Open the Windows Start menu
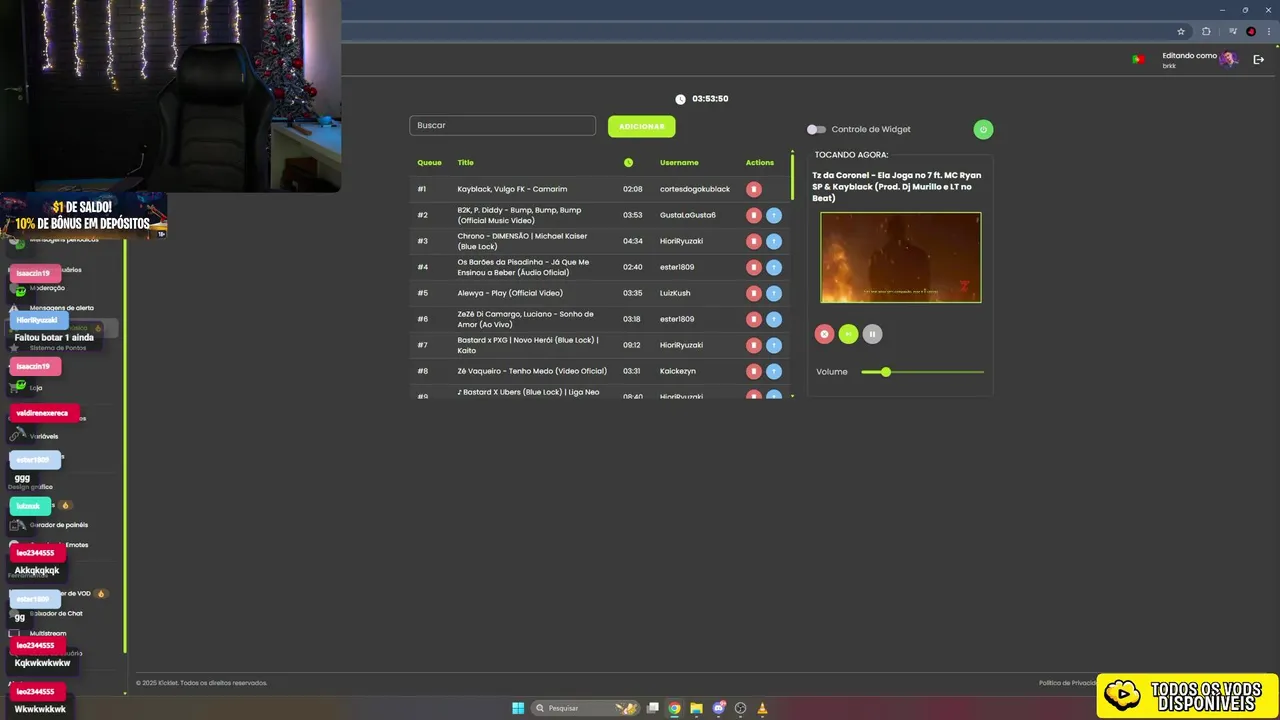 (x=518, y=708)
